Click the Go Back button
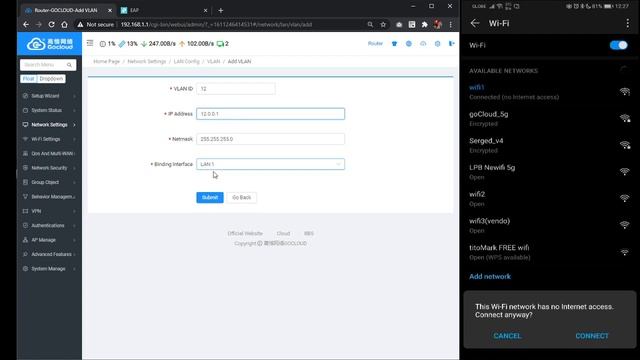The width and height of the screenshot is (640, 360). [242, 197]
